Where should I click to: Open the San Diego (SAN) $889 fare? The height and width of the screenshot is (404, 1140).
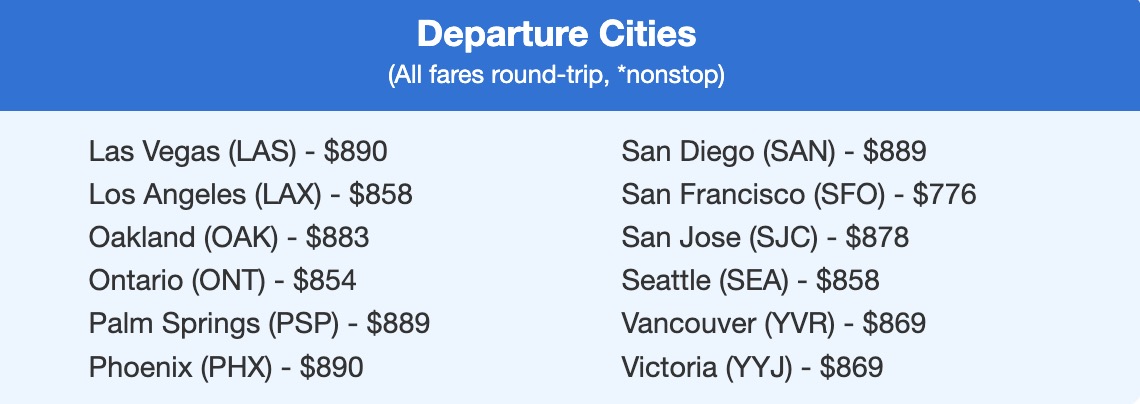coord(774,152)
